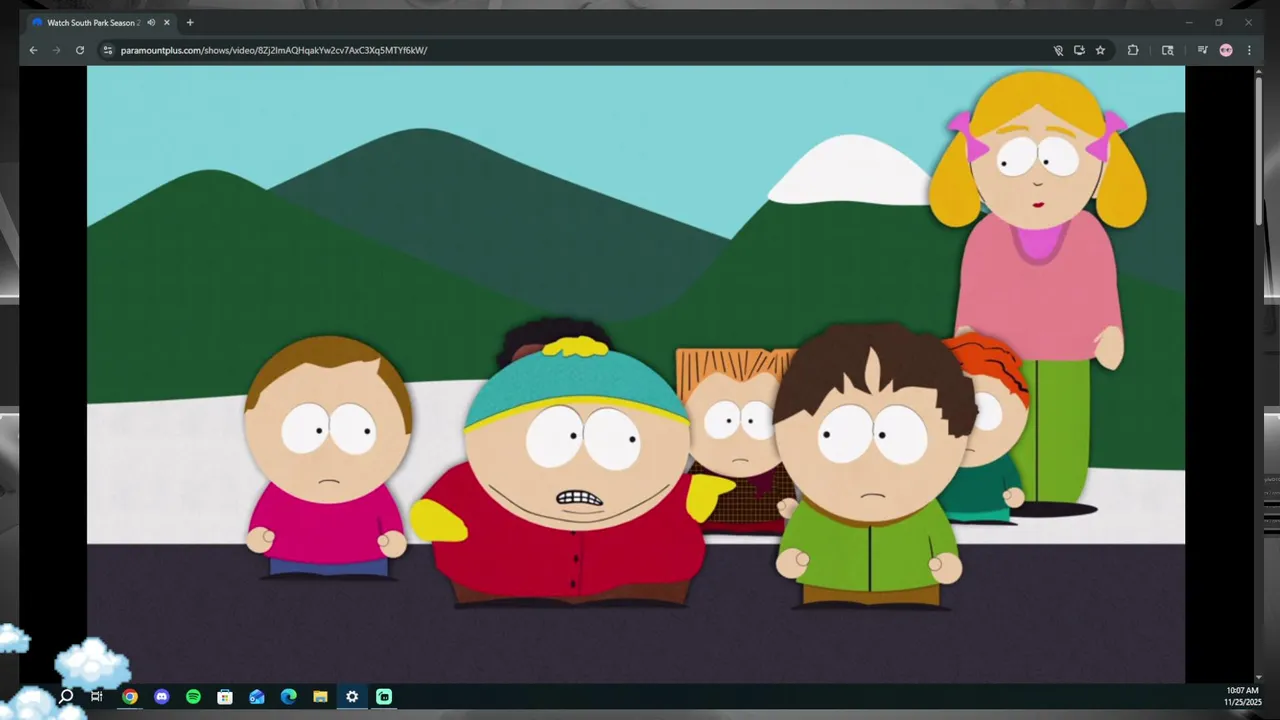Close the Watch South Park tab
Viewport: 1280px width, 720px height.
(167, 22)
